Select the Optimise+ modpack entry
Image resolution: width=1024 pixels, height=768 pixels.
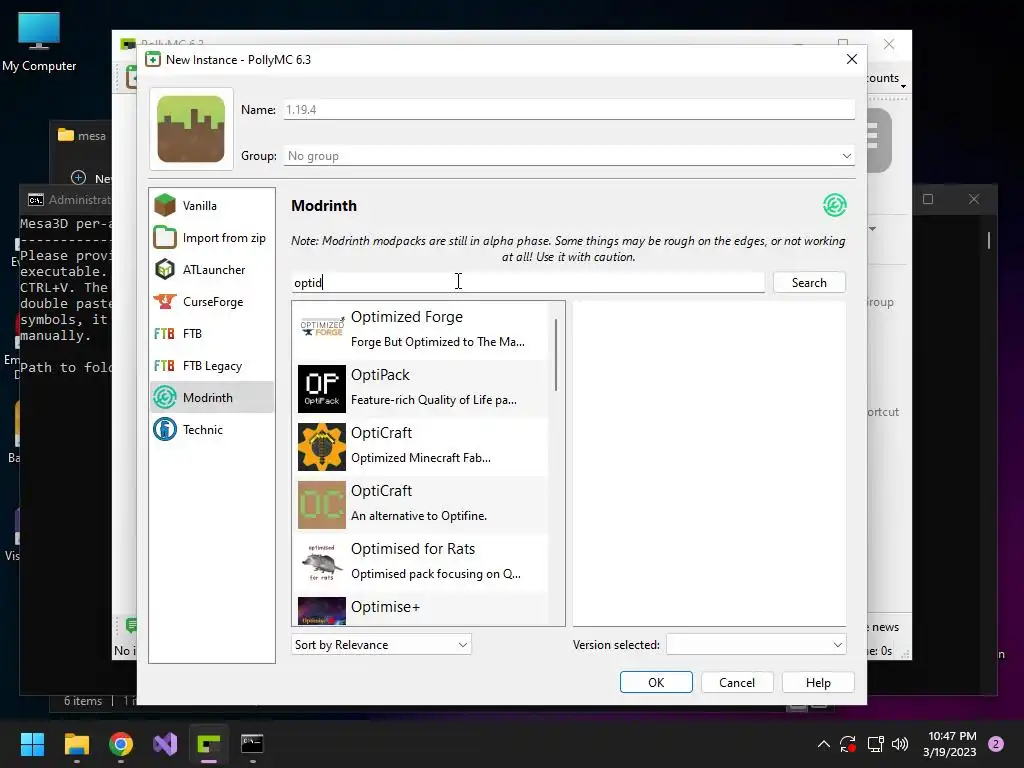click(421, 609)
